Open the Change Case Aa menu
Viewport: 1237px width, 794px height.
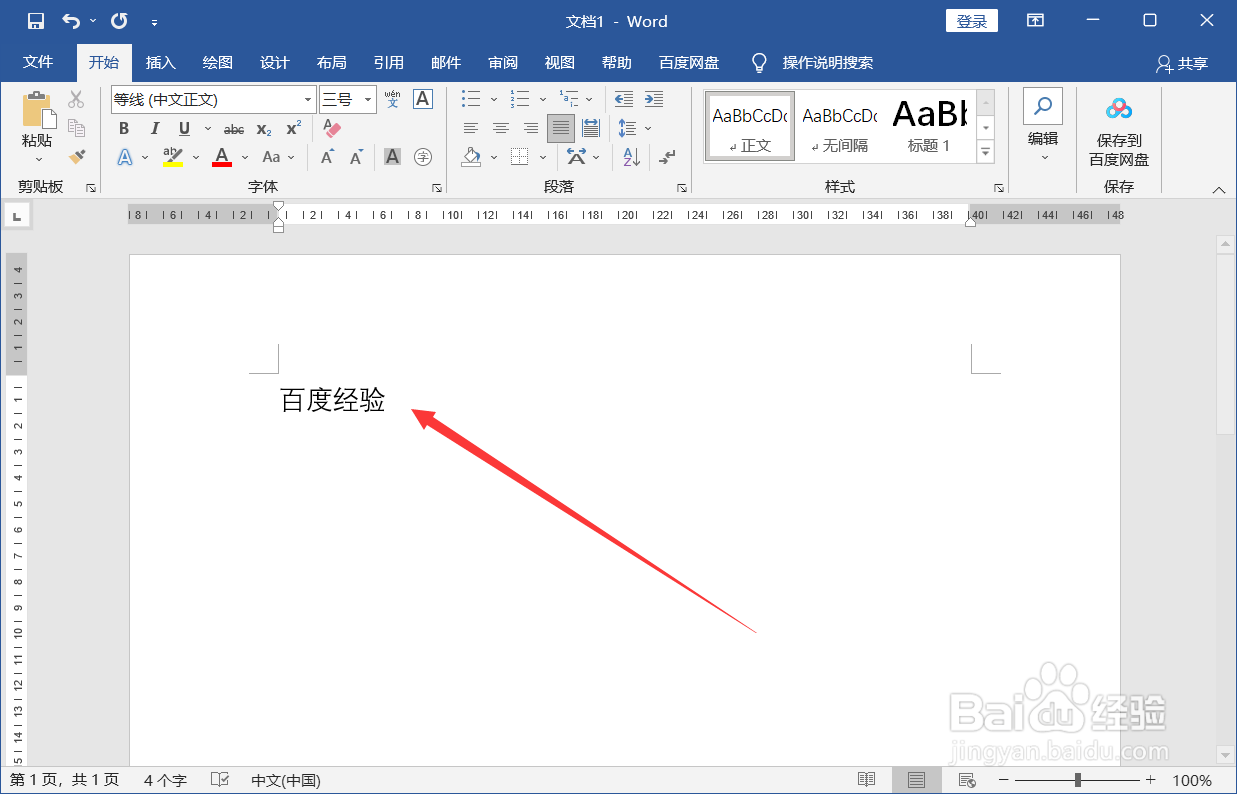click(x=278, y=157)
